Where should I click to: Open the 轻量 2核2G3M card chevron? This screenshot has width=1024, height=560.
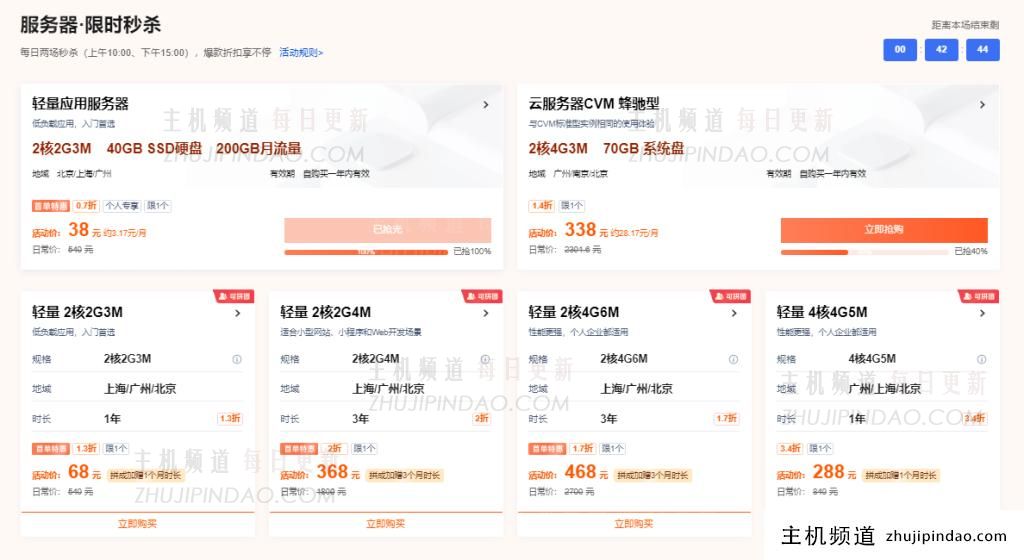[238, 313]
